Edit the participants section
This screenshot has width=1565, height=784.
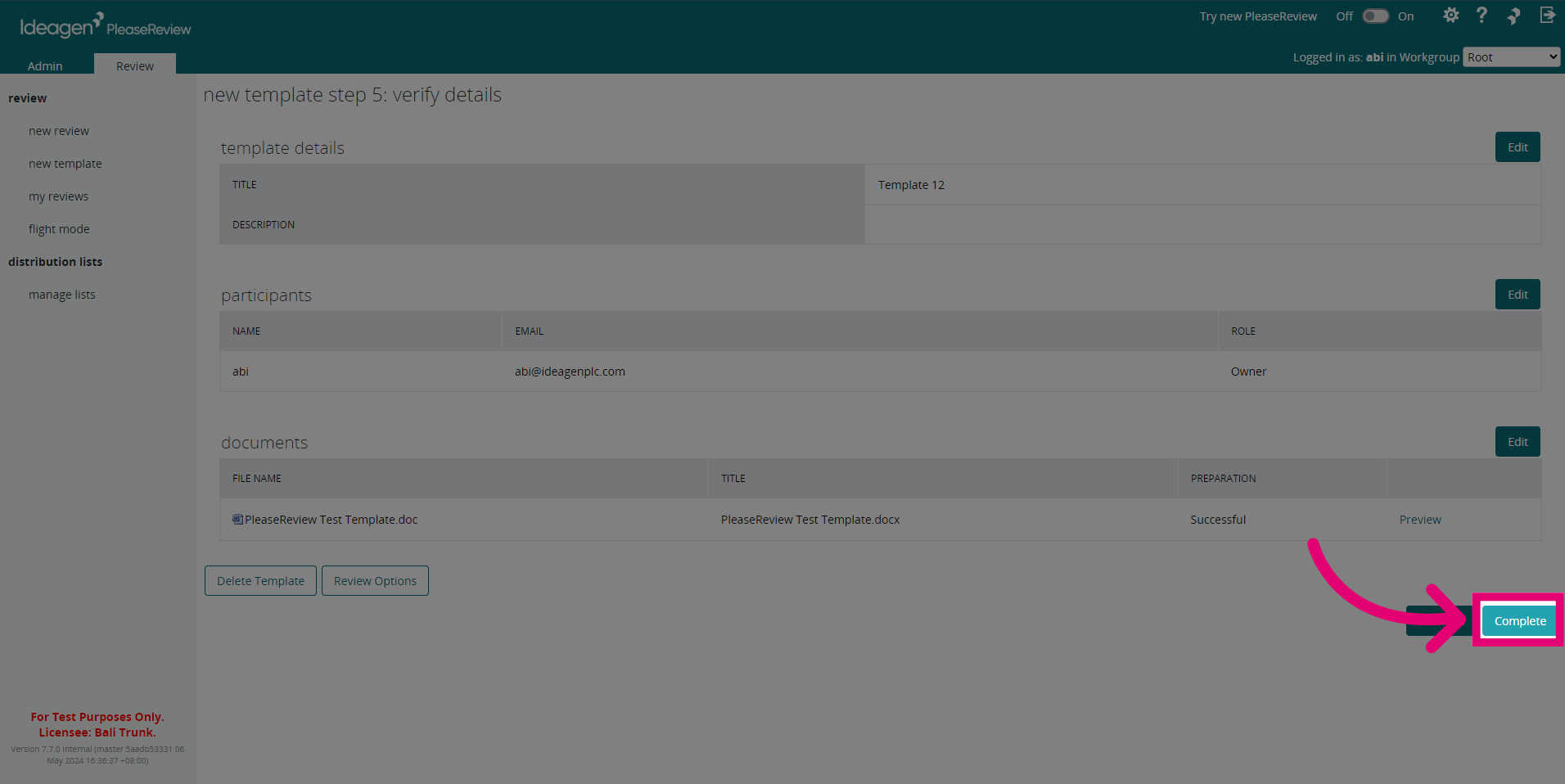pyautogui.click(x=1518, y=295)
